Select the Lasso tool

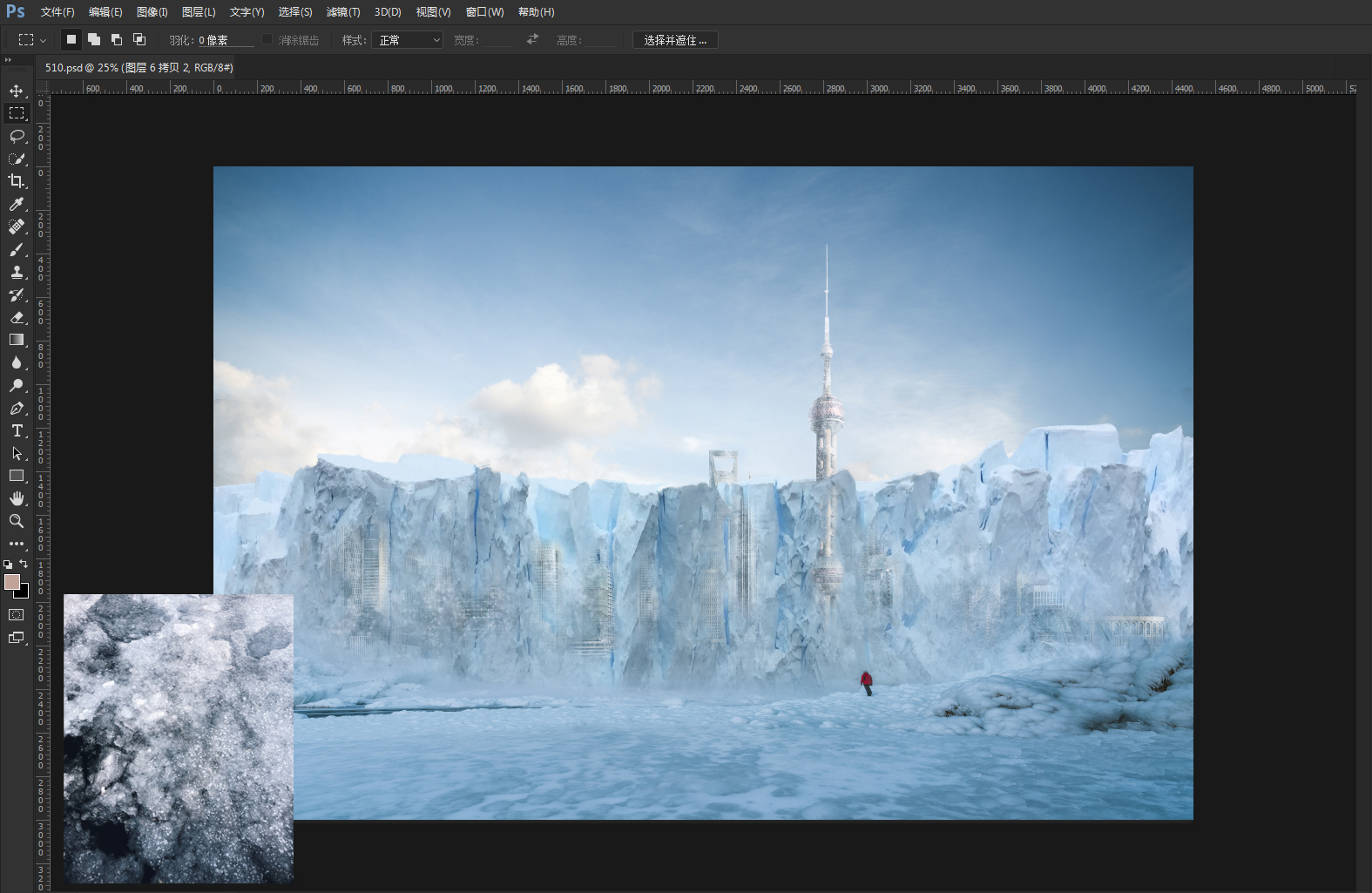pyautogui.click(x=17, y=136)
